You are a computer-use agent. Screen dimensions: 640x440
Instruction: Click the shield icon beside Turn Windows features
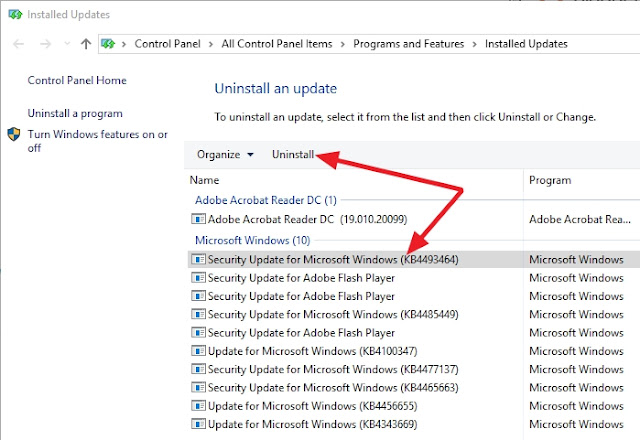click(14, 134)
